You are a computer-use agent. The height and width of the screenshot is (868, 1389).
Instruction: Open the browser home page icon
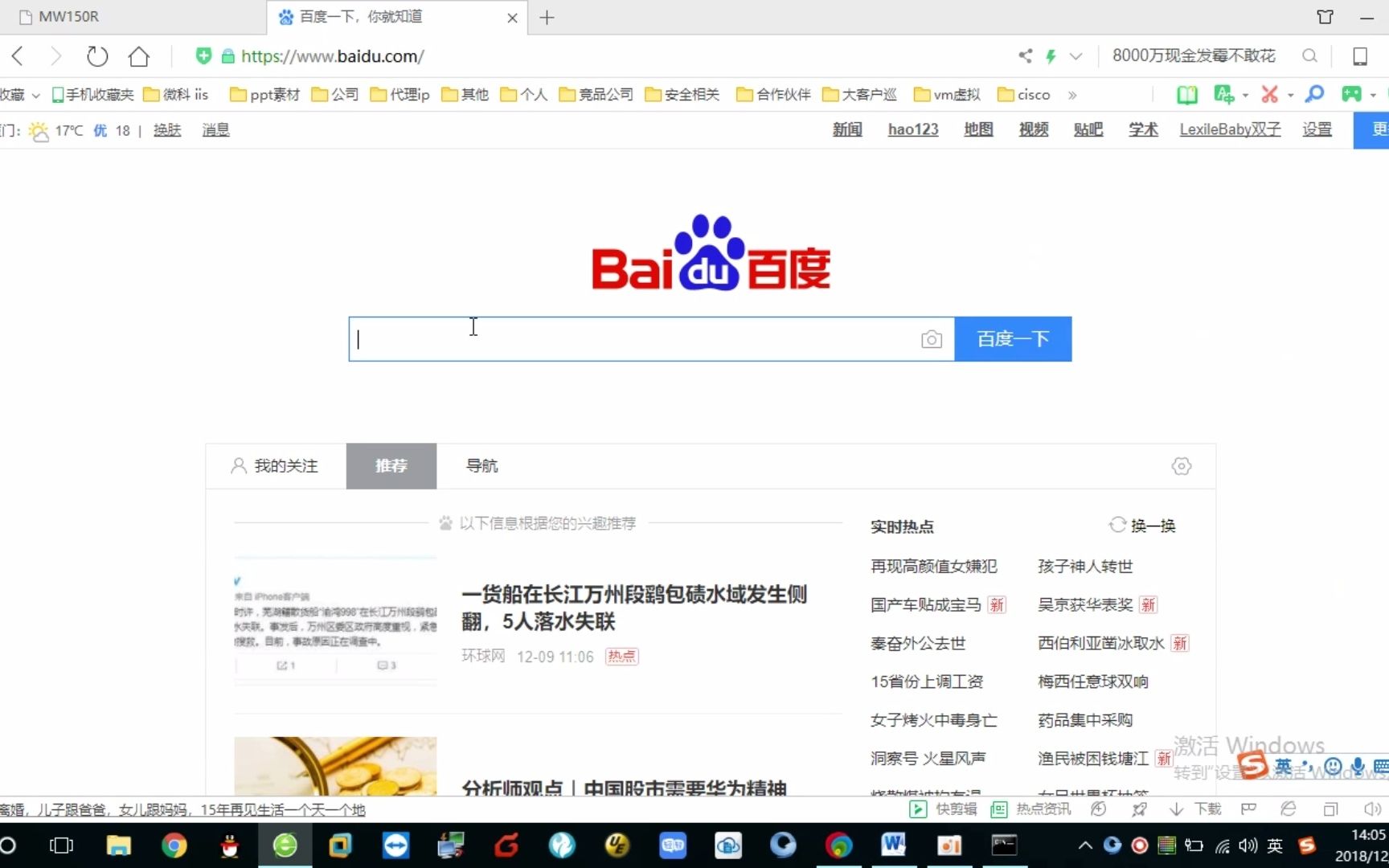[139, 56]
